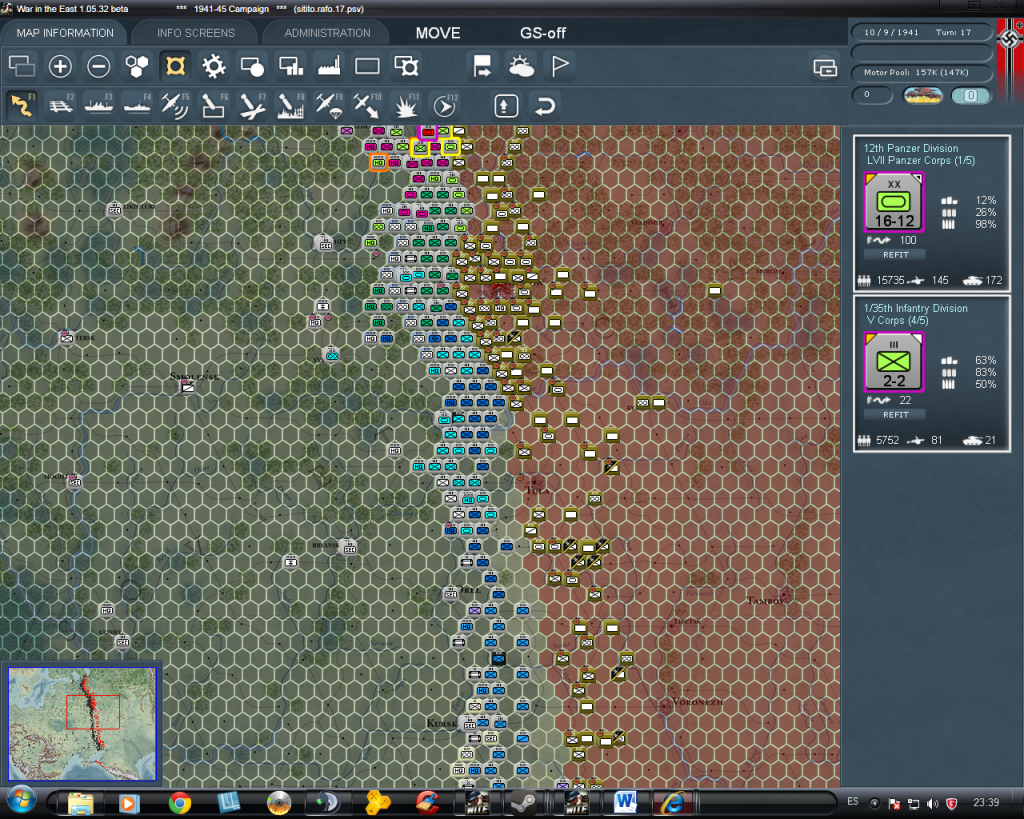This screenshot has width=1024, height=819.
Task: Click the flag-with-arrow icon
Action: (483, 66)
